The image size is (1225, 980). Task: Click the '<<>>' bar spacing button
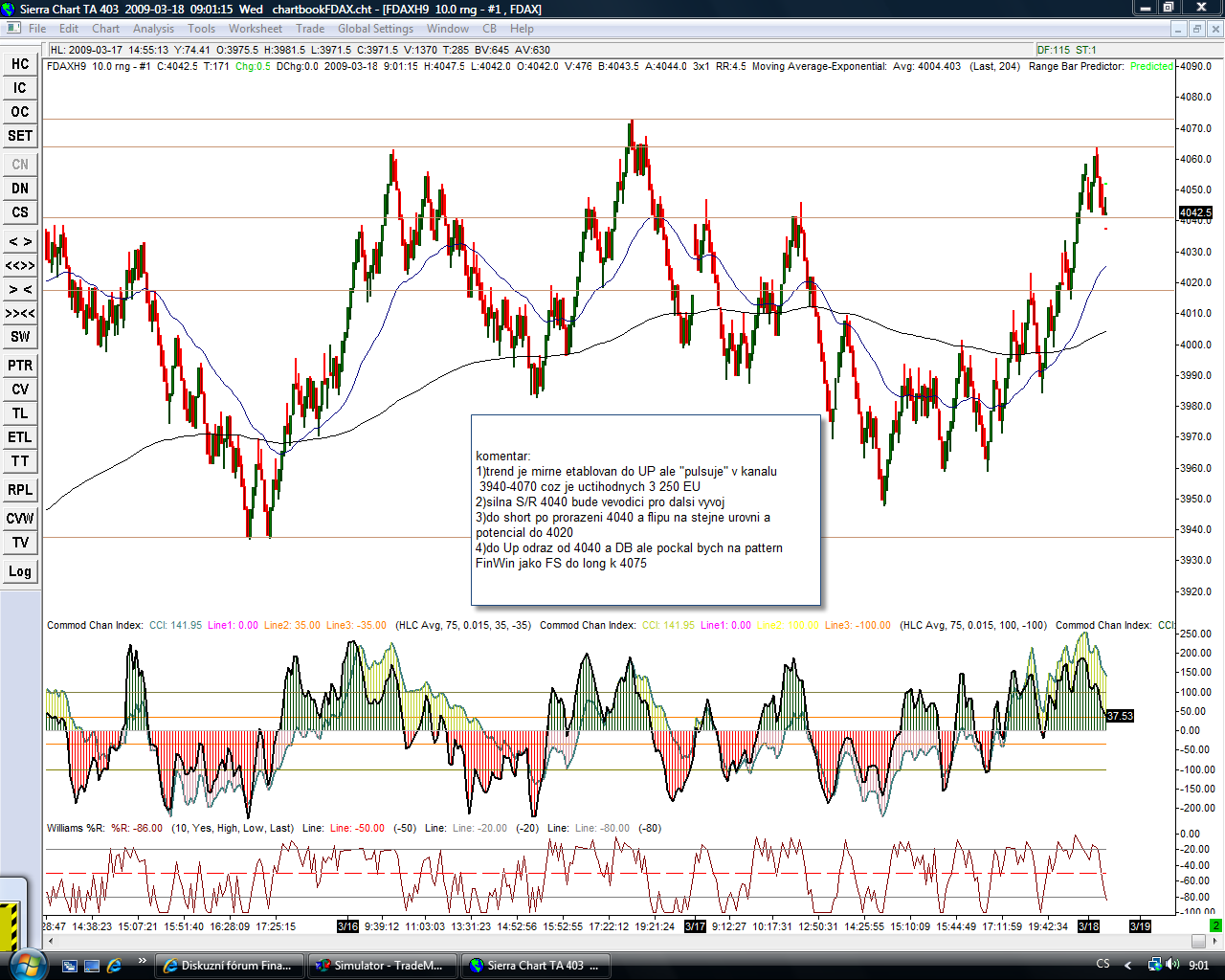click(x=20, y=265)
